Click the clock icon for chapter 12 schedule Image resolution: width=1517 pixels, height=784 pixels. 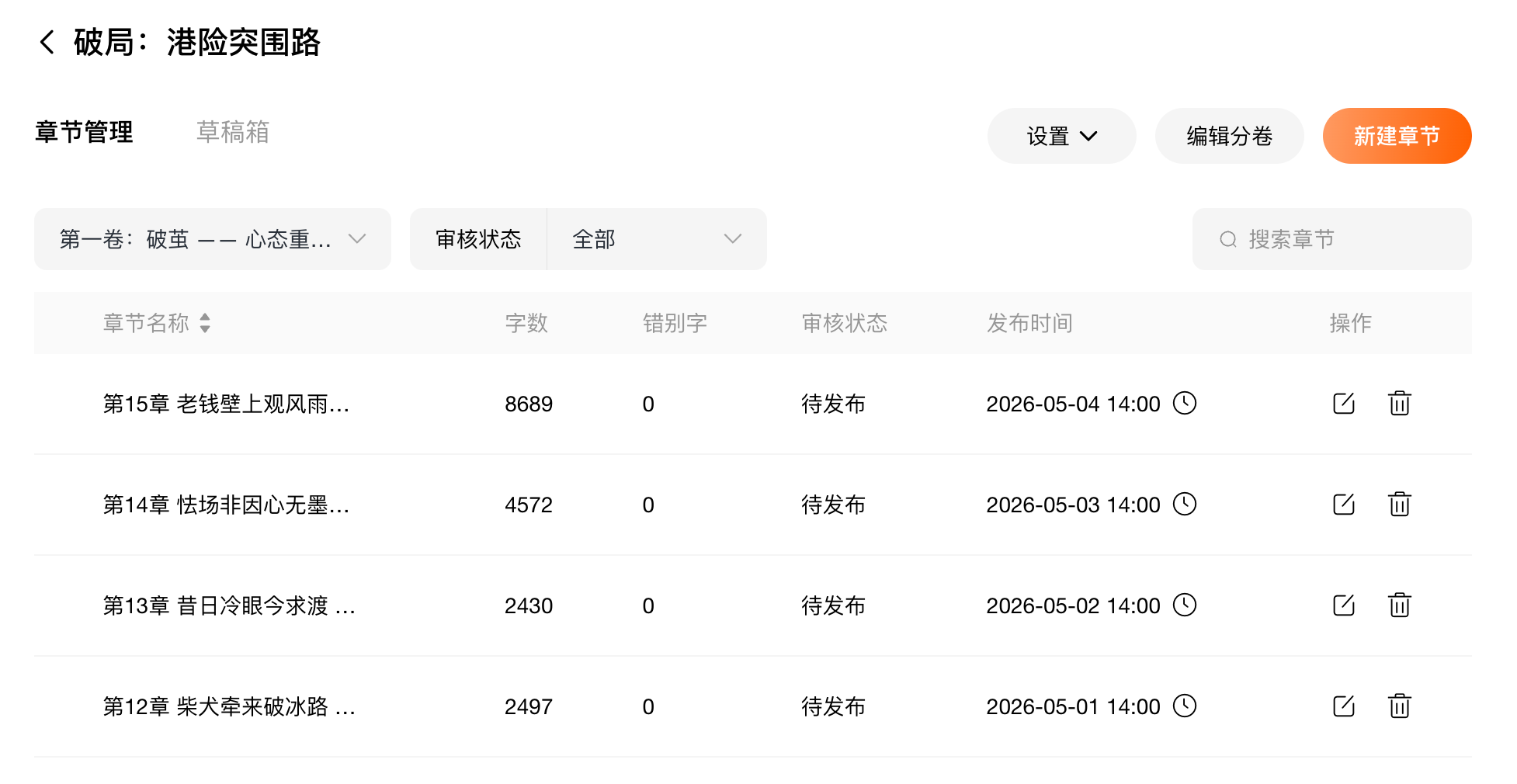[x=1184, y=706]
